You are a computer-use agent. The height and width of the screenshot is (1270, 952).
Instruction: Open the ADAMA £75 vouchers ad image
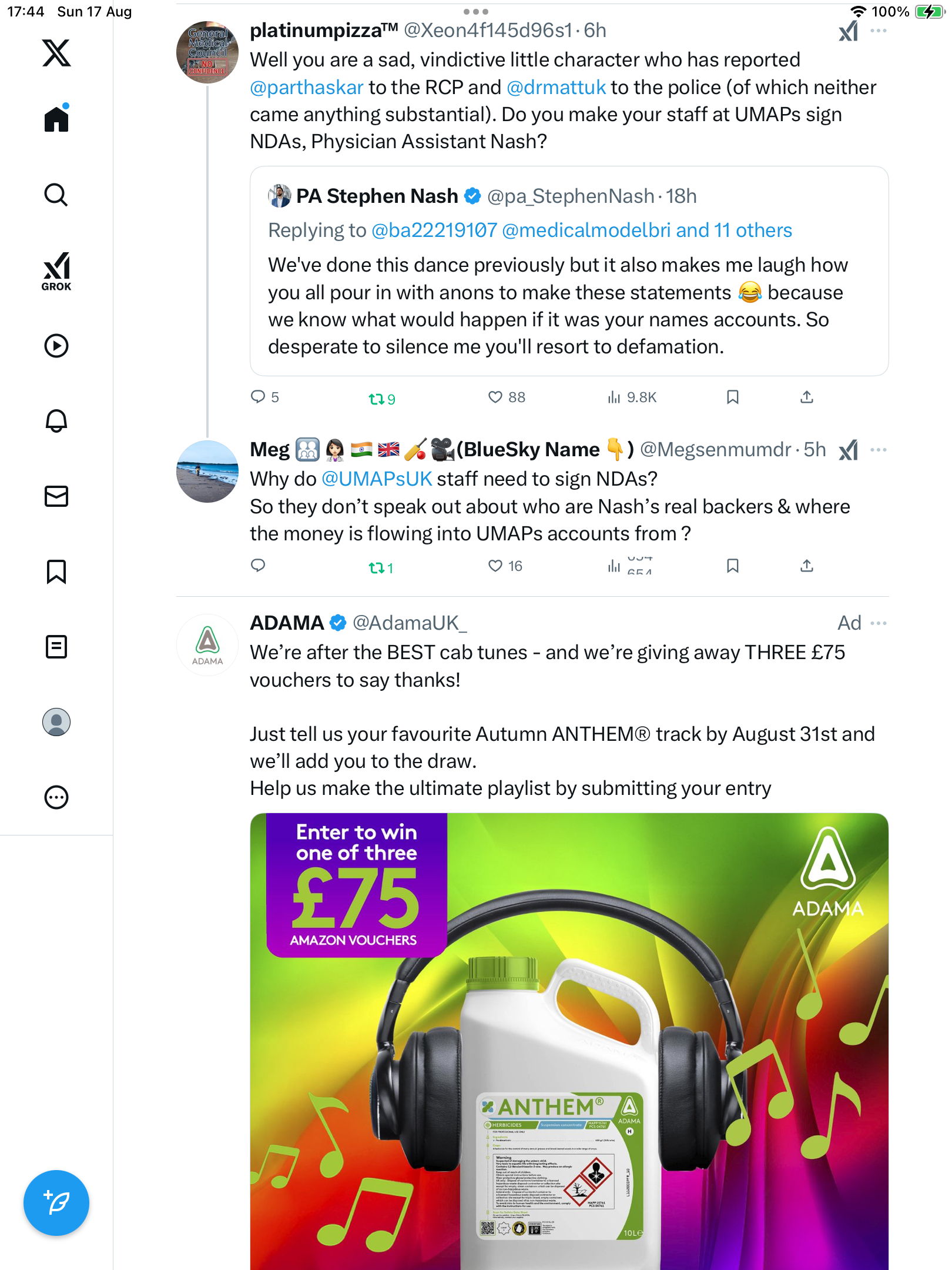pyautogui.click(x=569, y=1041)
